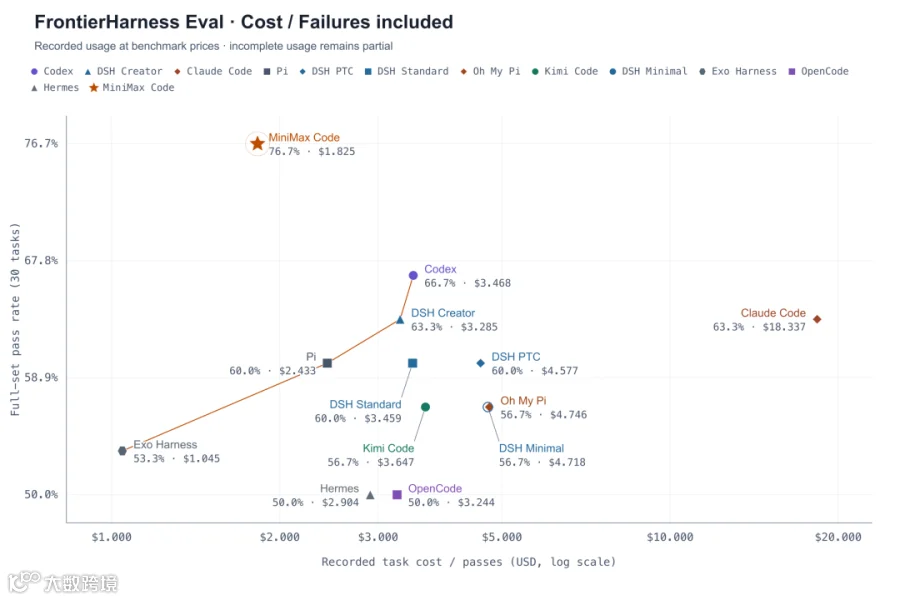Image resolution: width=900 pixels, height=600 pixels.
Task: Select the Codex purple circle data point
Action: point(413,276)
